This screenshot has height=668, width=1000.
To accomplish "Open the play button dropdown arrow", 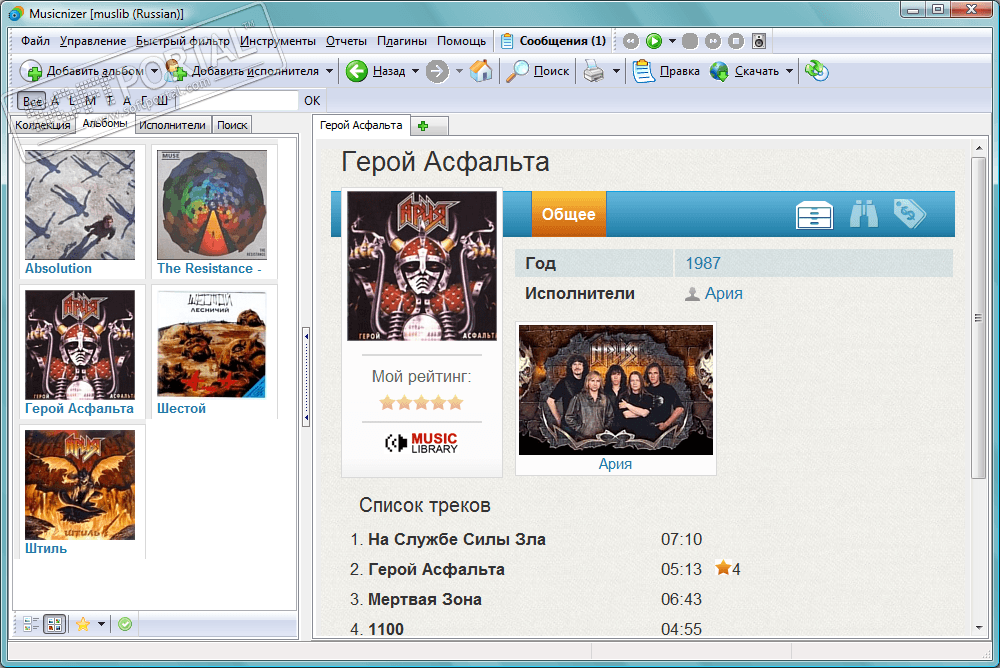I will coord(672,41).
